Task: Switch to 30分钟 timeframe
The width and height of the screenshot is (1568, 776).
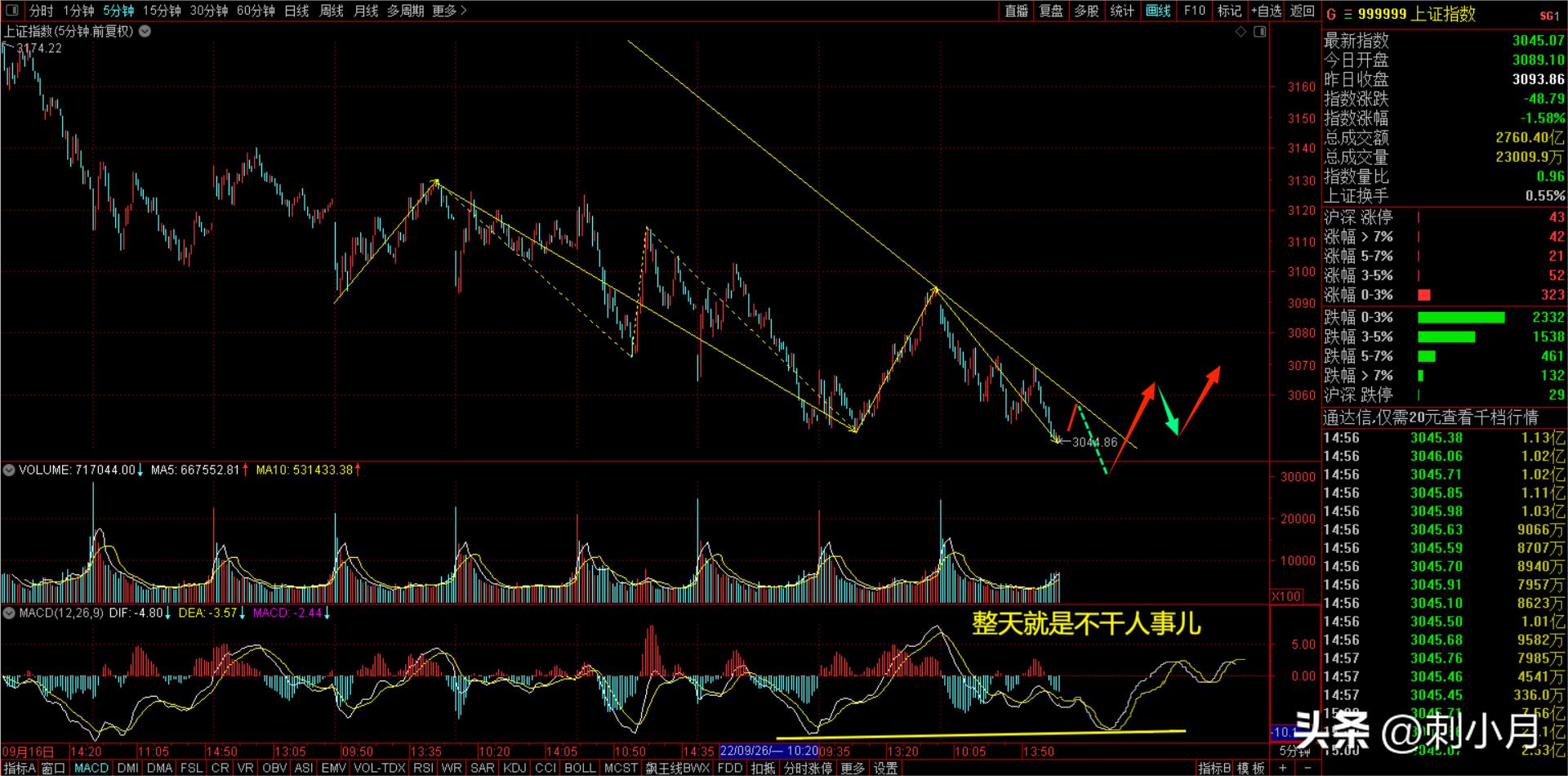Action: tap(209, 11)
